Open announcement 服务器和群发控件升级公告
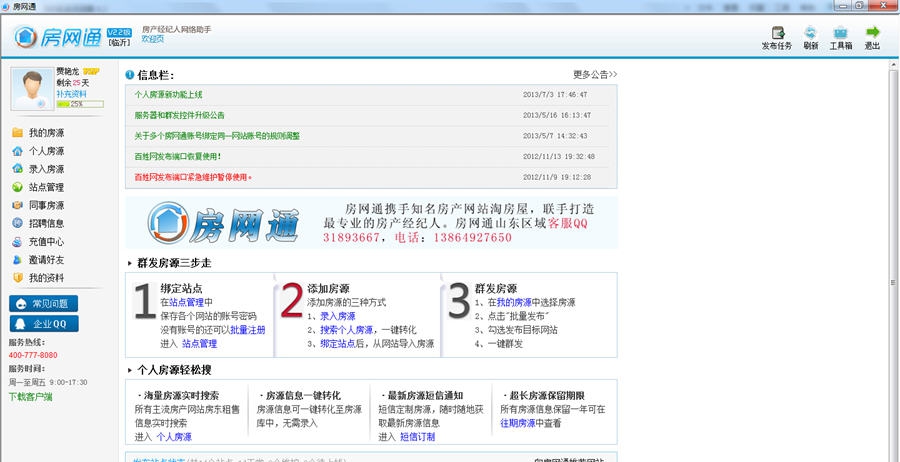The image size is (900, 462). click(x=179, y=115)
